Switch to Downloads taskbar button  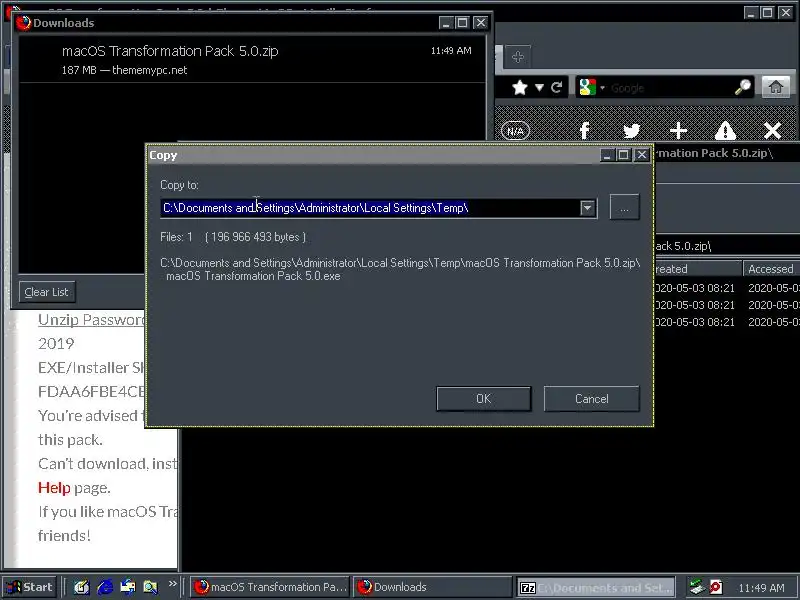[x=433, y=587]
